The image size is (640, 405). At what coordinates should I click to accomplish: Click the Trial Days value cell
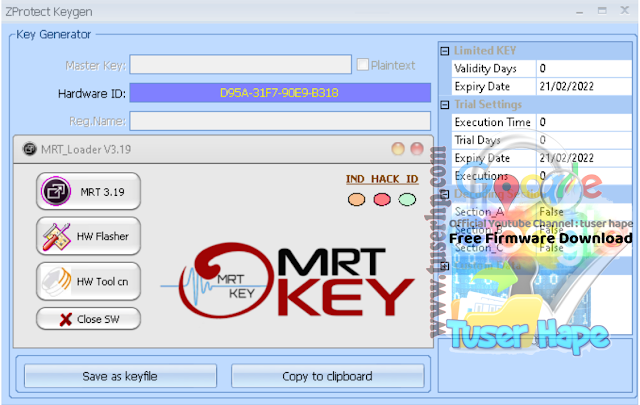pos(584,140)
